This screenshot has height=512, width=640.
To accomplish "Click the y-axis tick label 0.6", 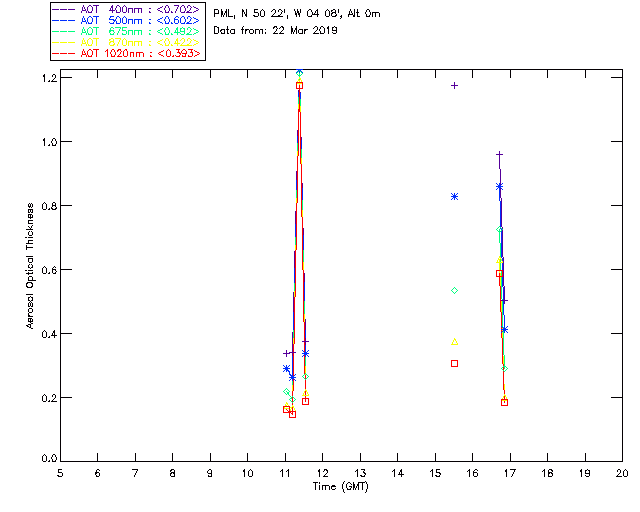I will click(x=49, y=269).
